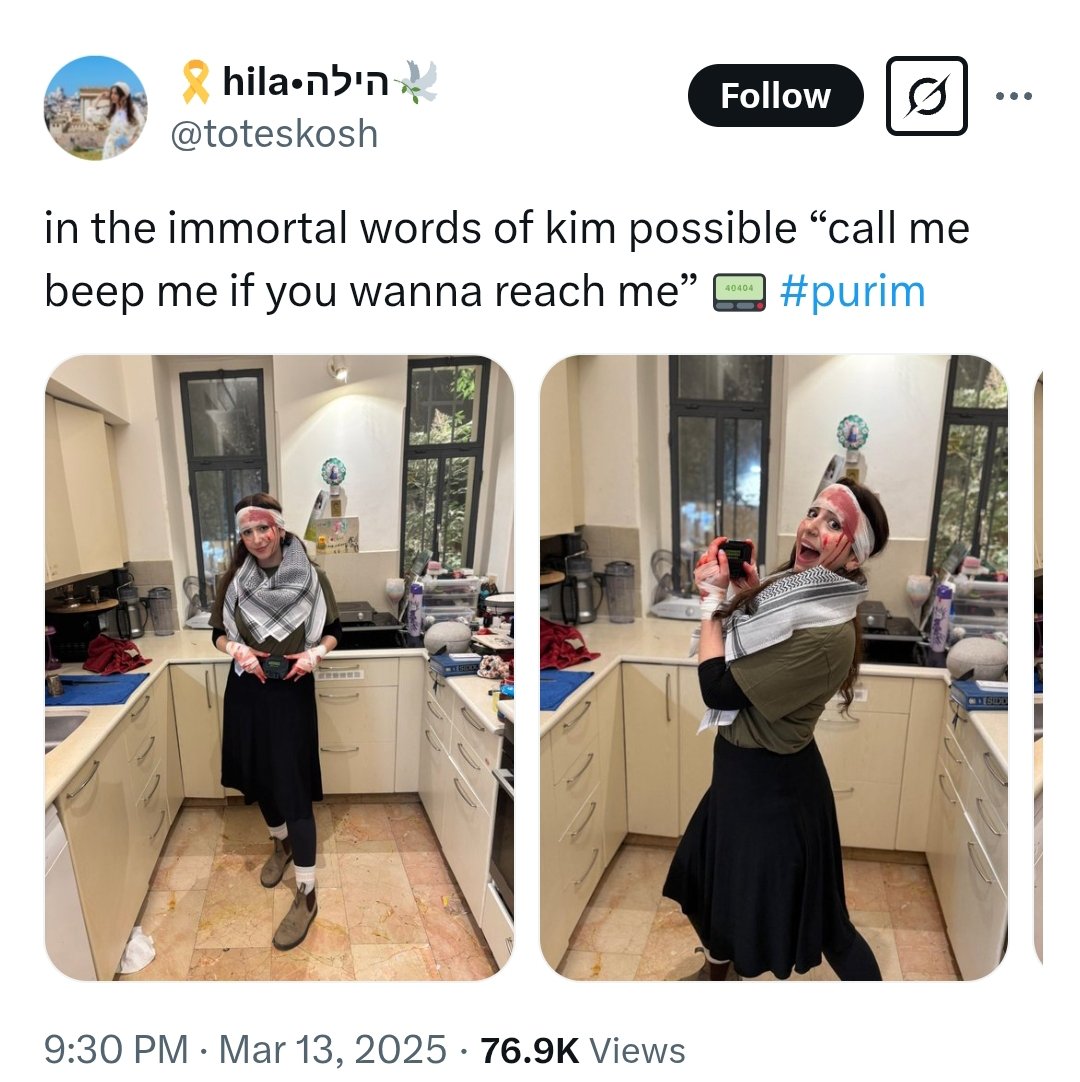Open the left kitchen costume photo
Viewport: 1080px width, 1082px height.
(x=279, y=667)
